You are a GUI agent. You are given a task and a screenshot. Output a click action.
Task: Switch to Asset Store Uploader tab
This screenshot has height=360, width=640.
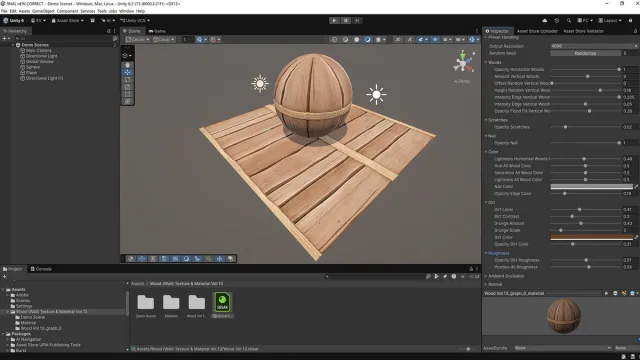coord(537,31)
